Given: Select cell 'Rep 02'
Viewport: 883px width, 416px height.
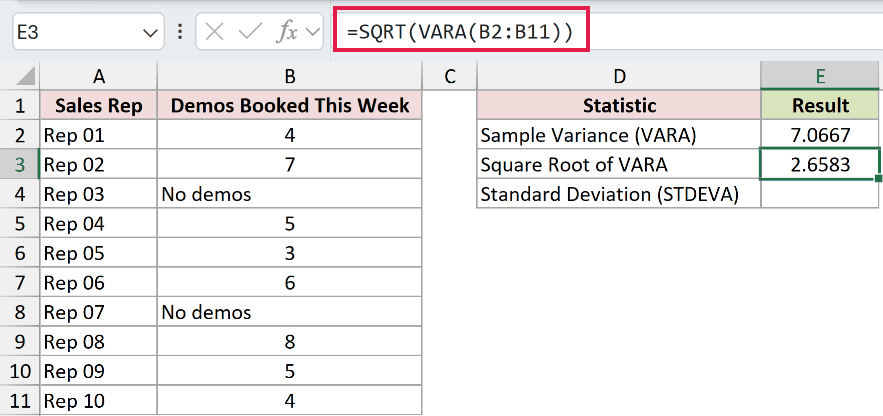Looking at the screenshot, I should (99, 164).
